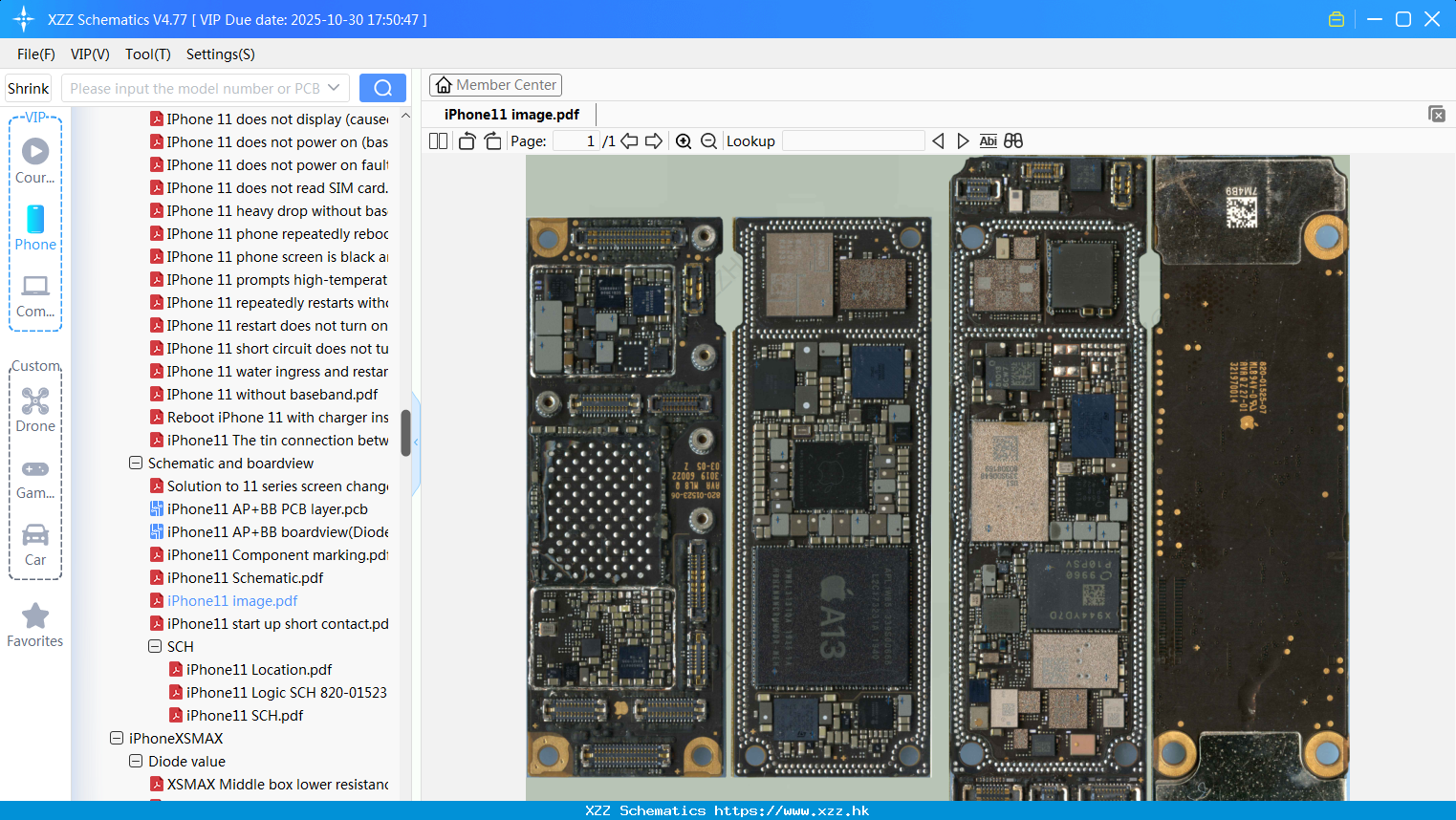Zoom in on the PDF image
Screen dimensions: 1456x820
[684, 141]
